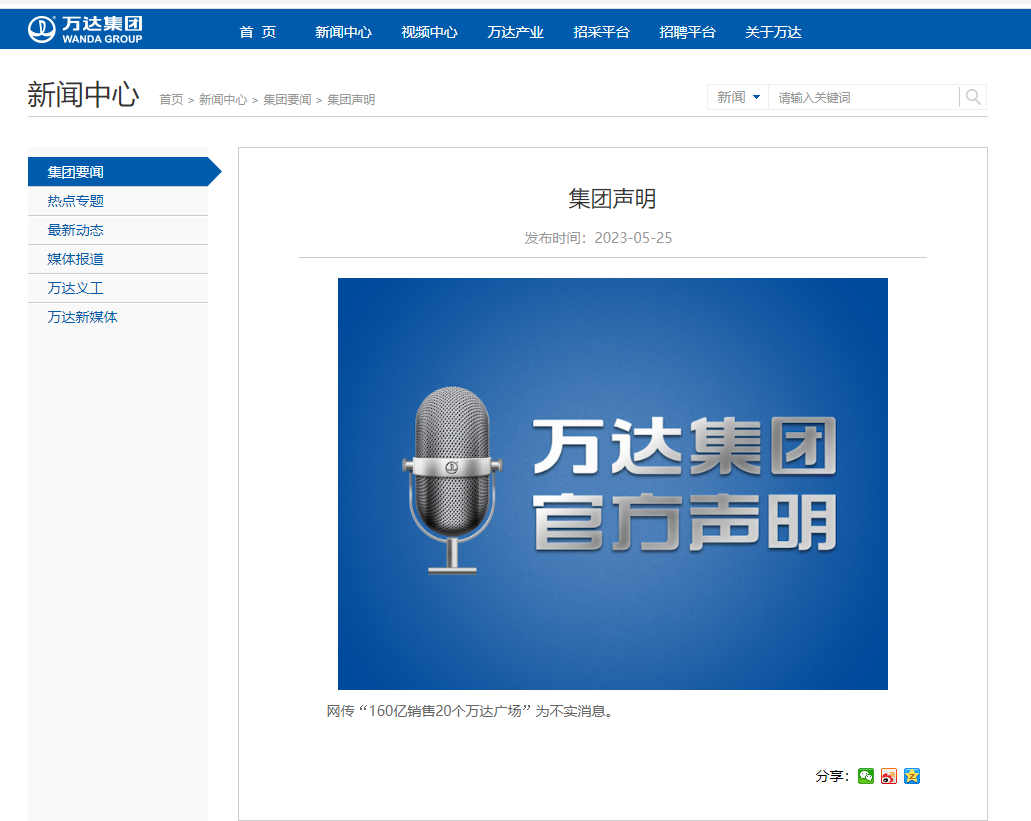The image size is (1031, 821).
Task: Click the 集团声明 article title
Action: [x=612, y=199]
